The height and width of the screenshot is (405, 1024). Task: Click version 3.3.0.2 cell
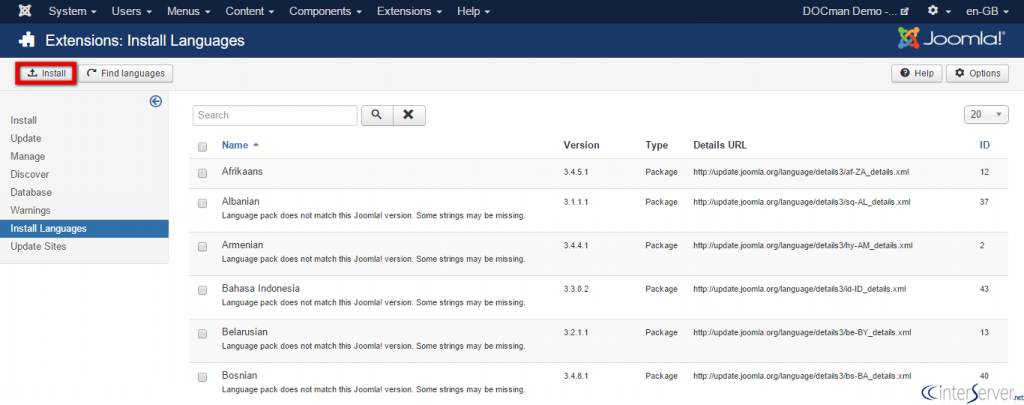coord(576,289)
